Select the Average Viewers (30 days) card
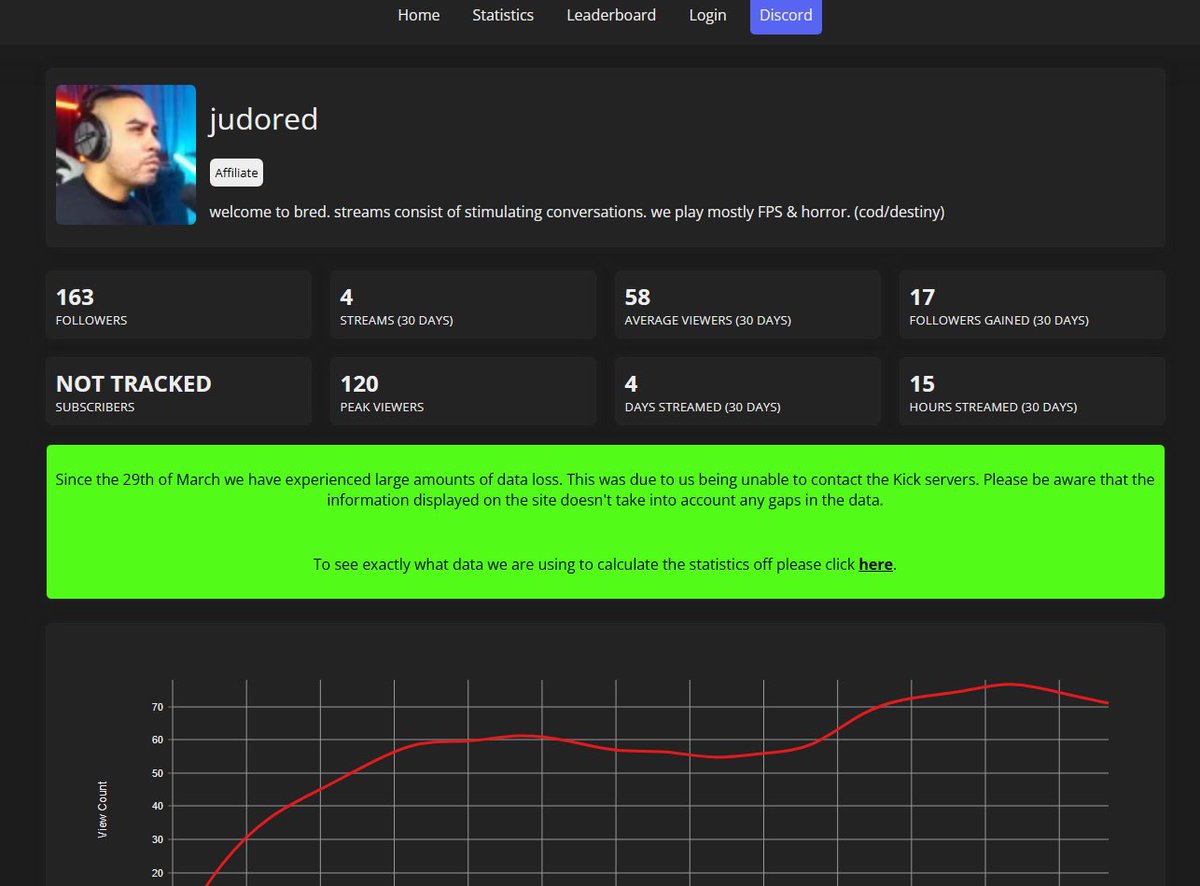 [x=748, y=304]
